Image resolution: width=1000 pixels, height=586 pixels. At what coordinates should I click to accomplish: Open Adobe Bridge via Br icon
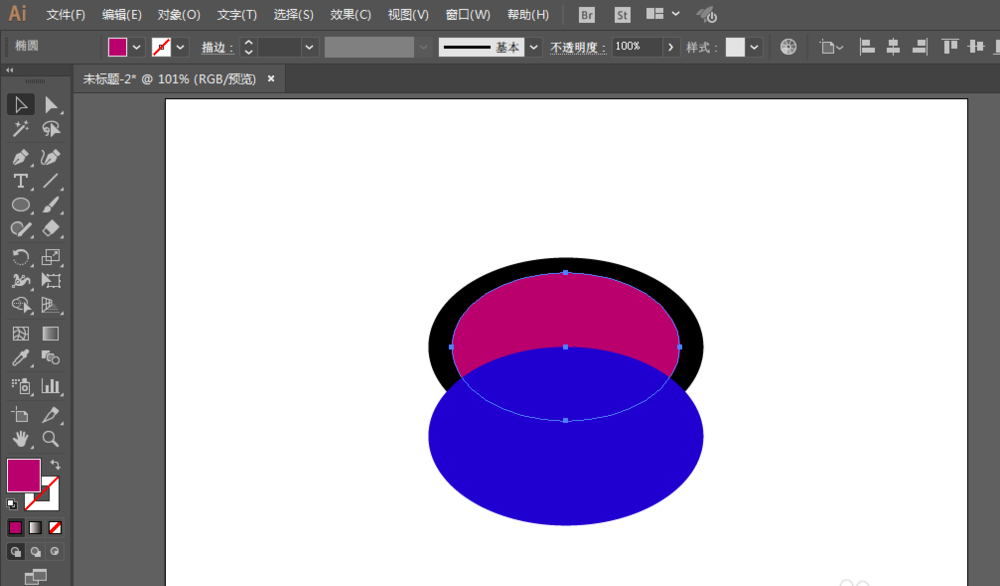click(x=587, y=15)
